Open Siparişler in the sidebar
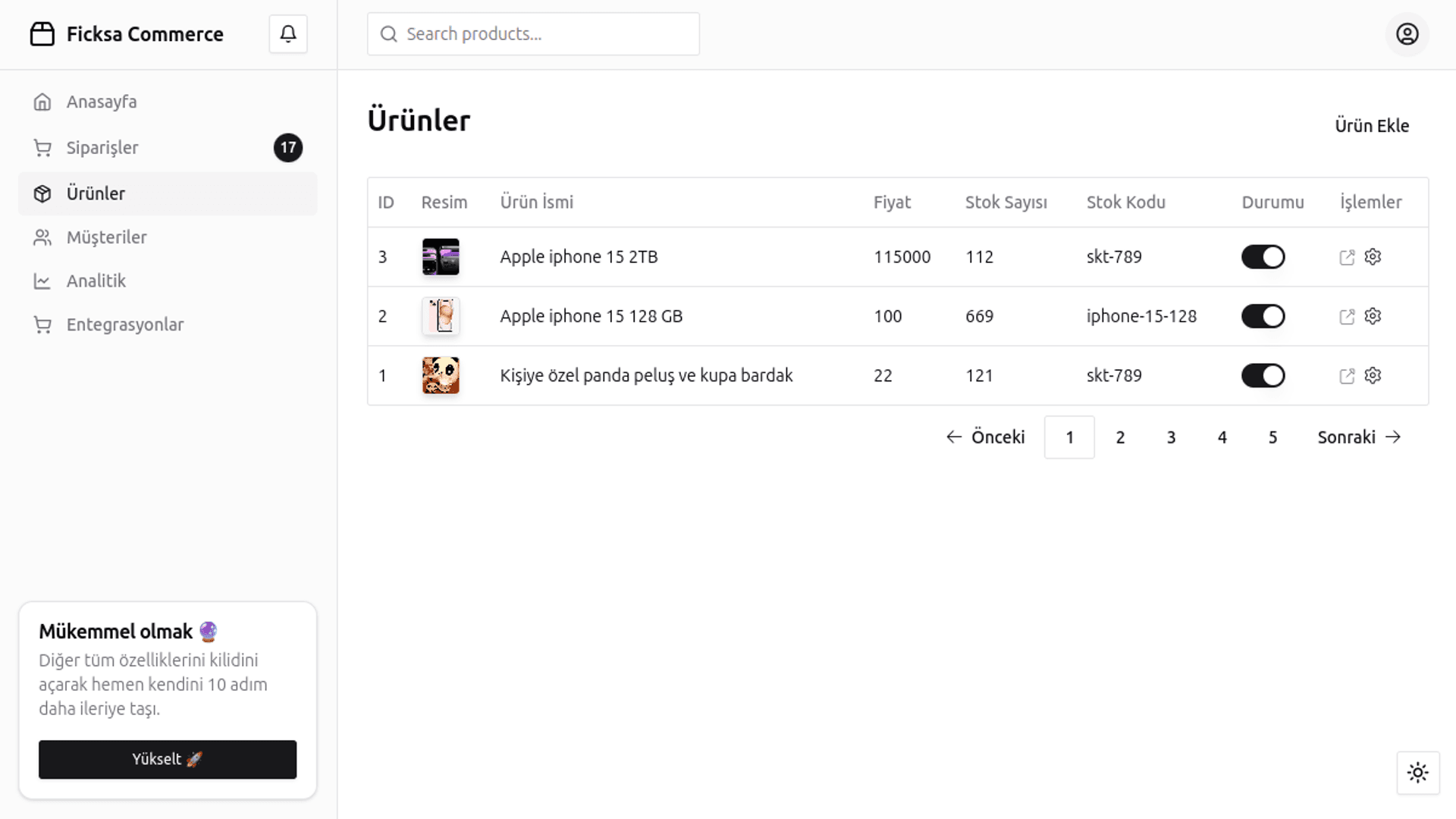This screenshot has width=1456, height=819. click(x=102, y=148)
